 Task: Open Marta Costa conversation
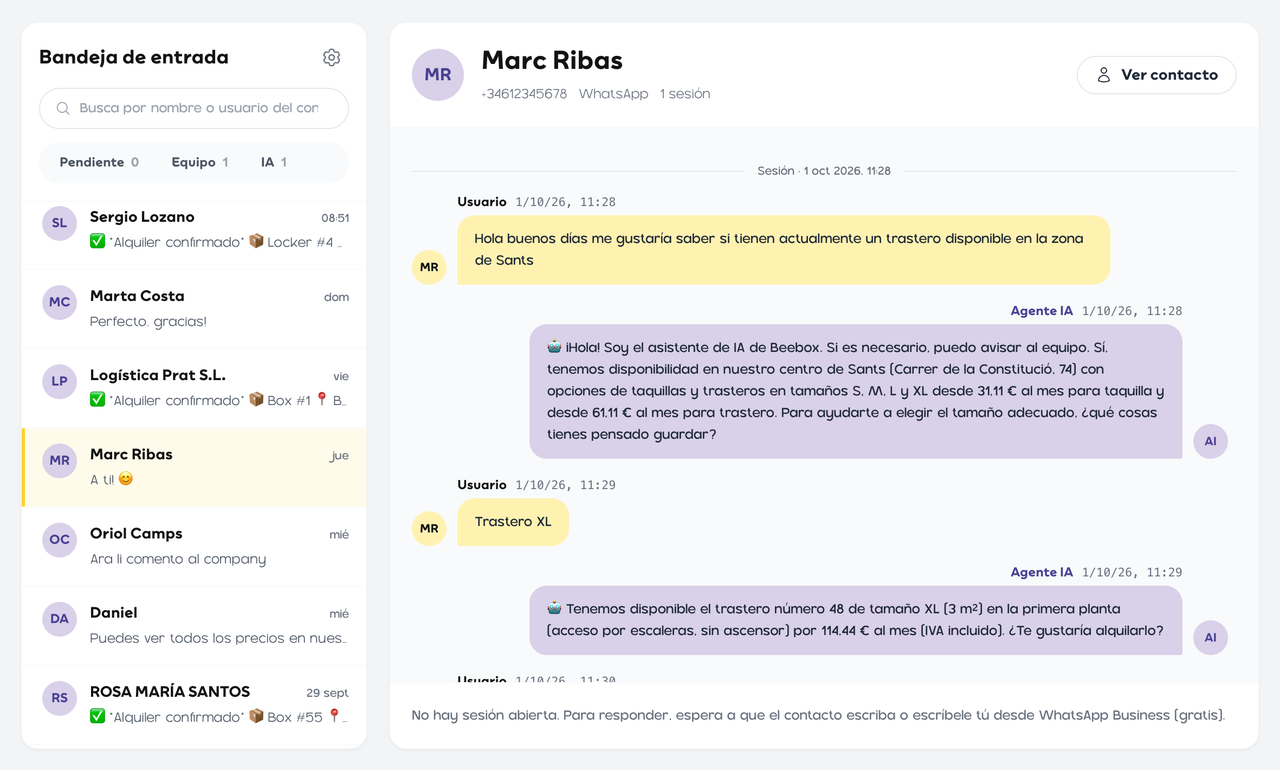coord(194,309)
